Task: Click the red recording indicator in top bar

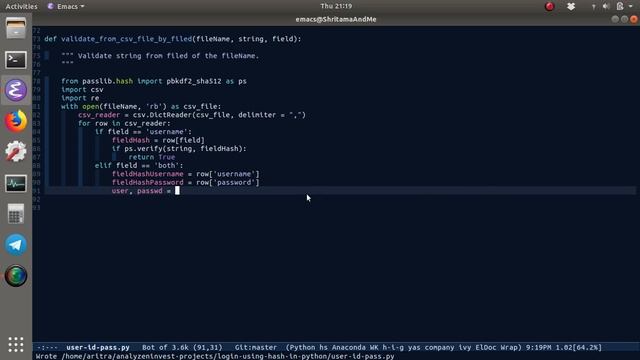Action: click(550, 6)
